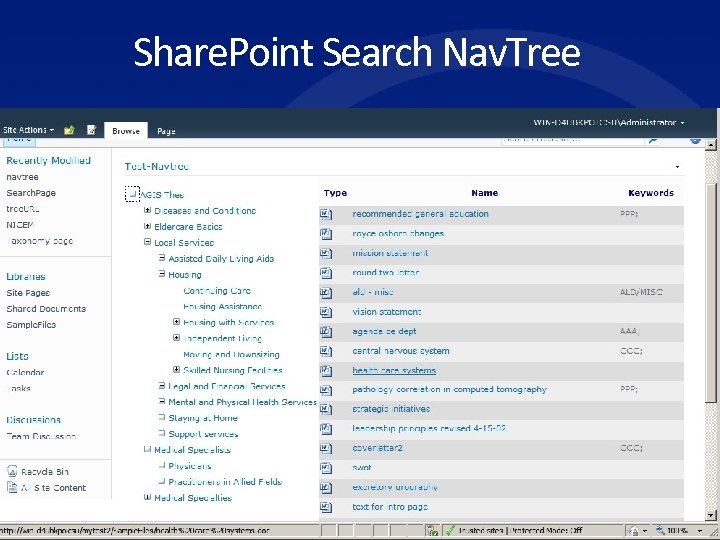
Task: Click document icon for coverletter2
Action: [326, 449]
